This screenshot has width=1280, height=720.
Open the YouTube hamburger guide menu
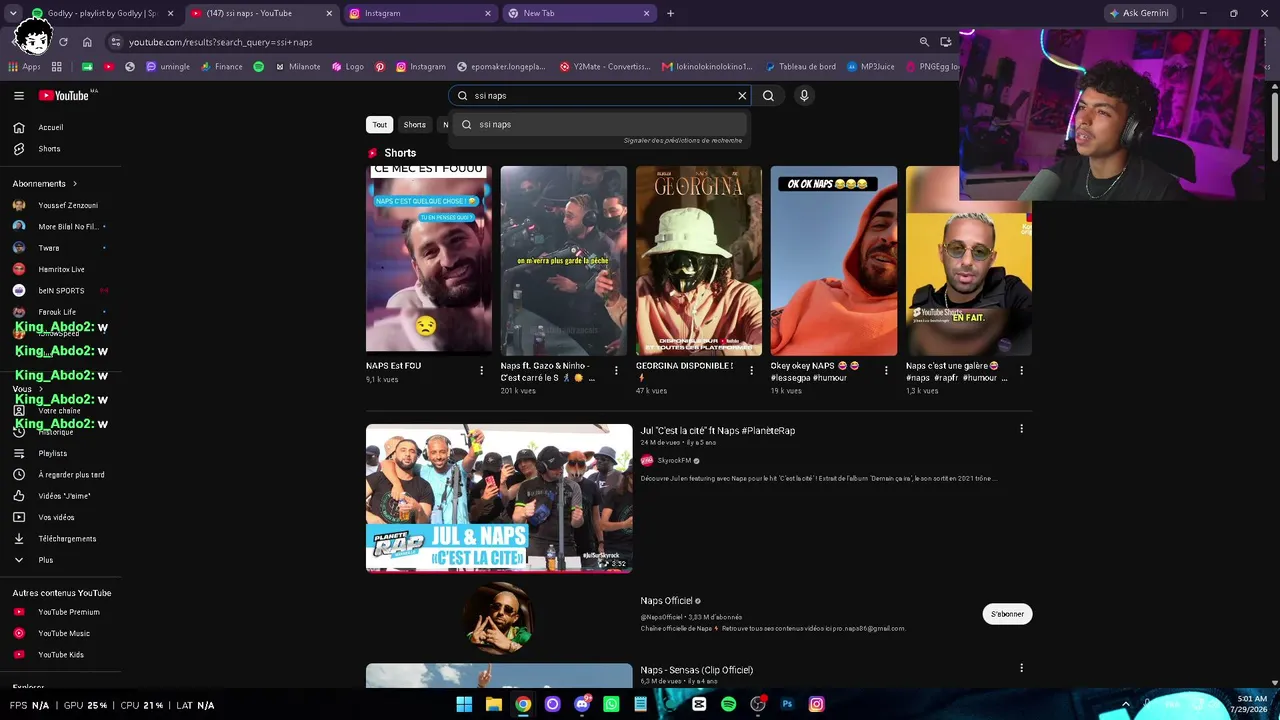click(19, 96)
